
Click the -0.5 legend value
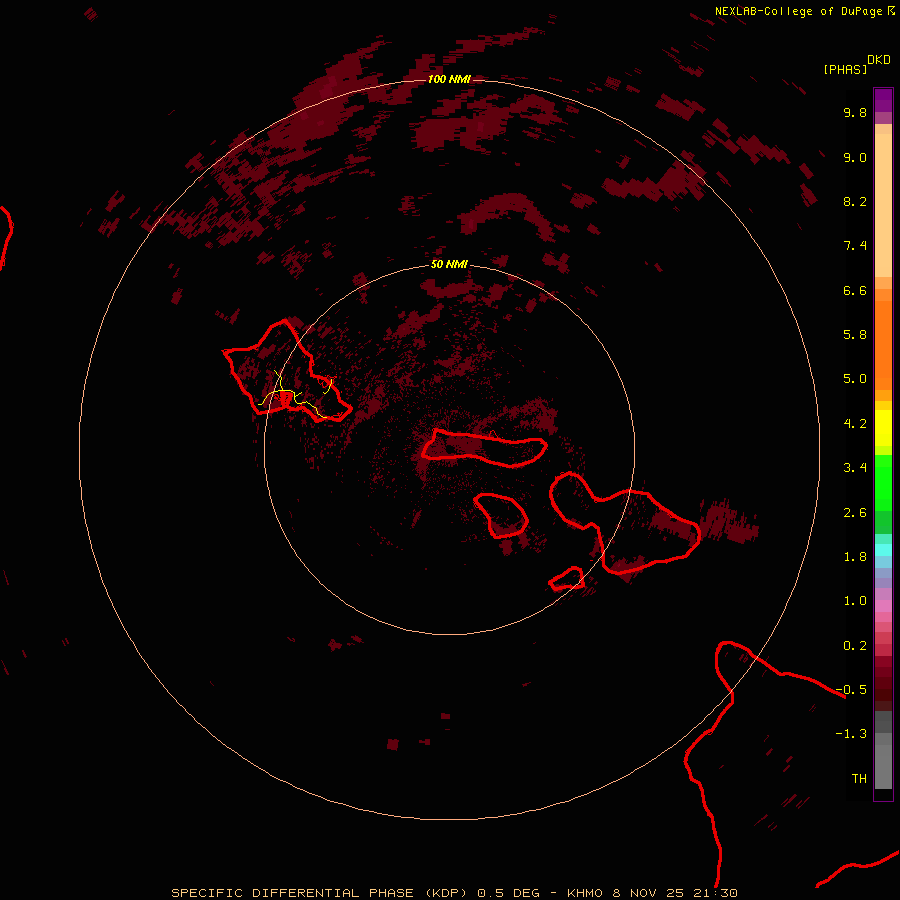pyautogui.click(x=851, y=690)
